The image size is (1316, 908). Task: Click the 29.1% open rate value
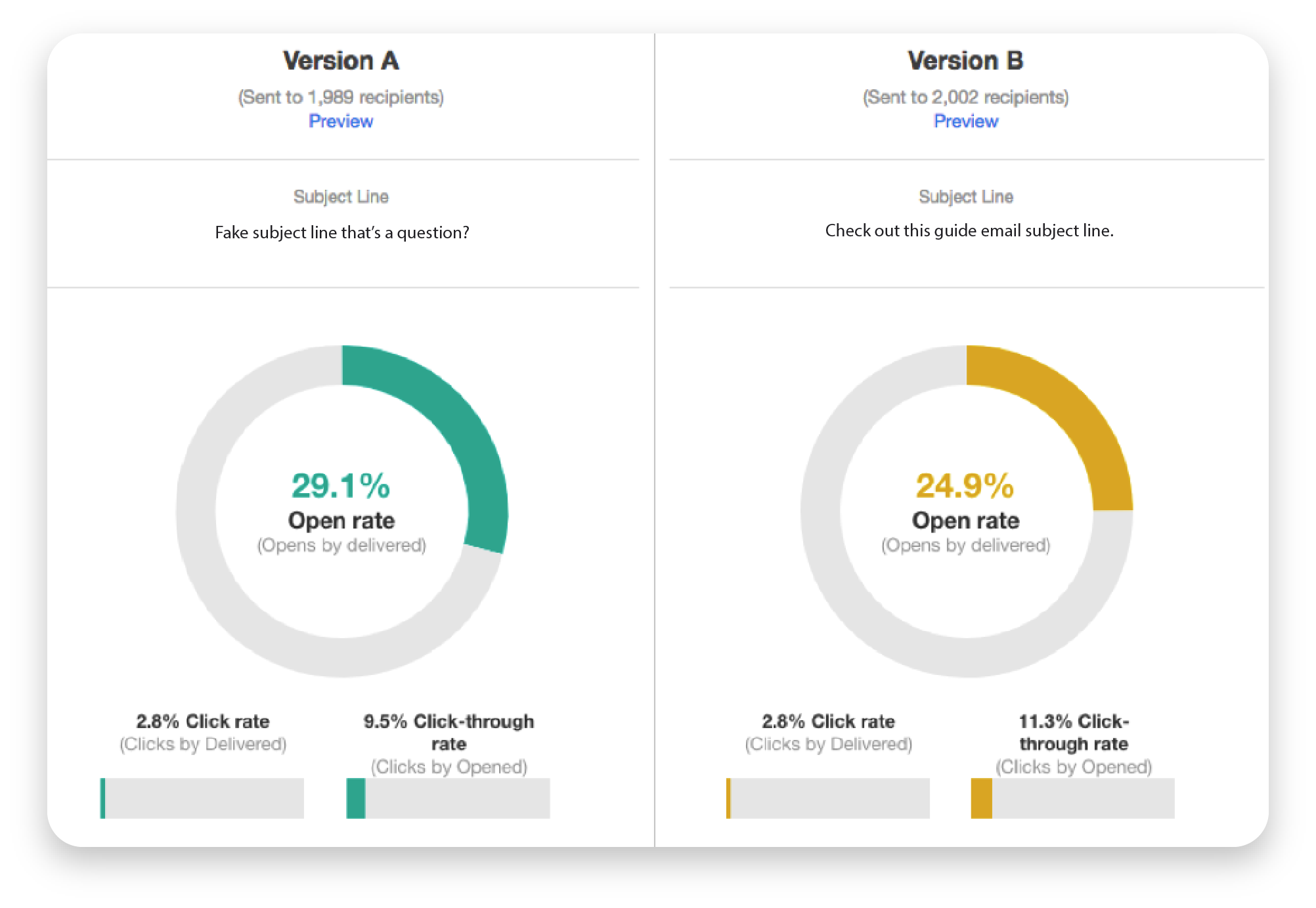click(x=341, y=486)
